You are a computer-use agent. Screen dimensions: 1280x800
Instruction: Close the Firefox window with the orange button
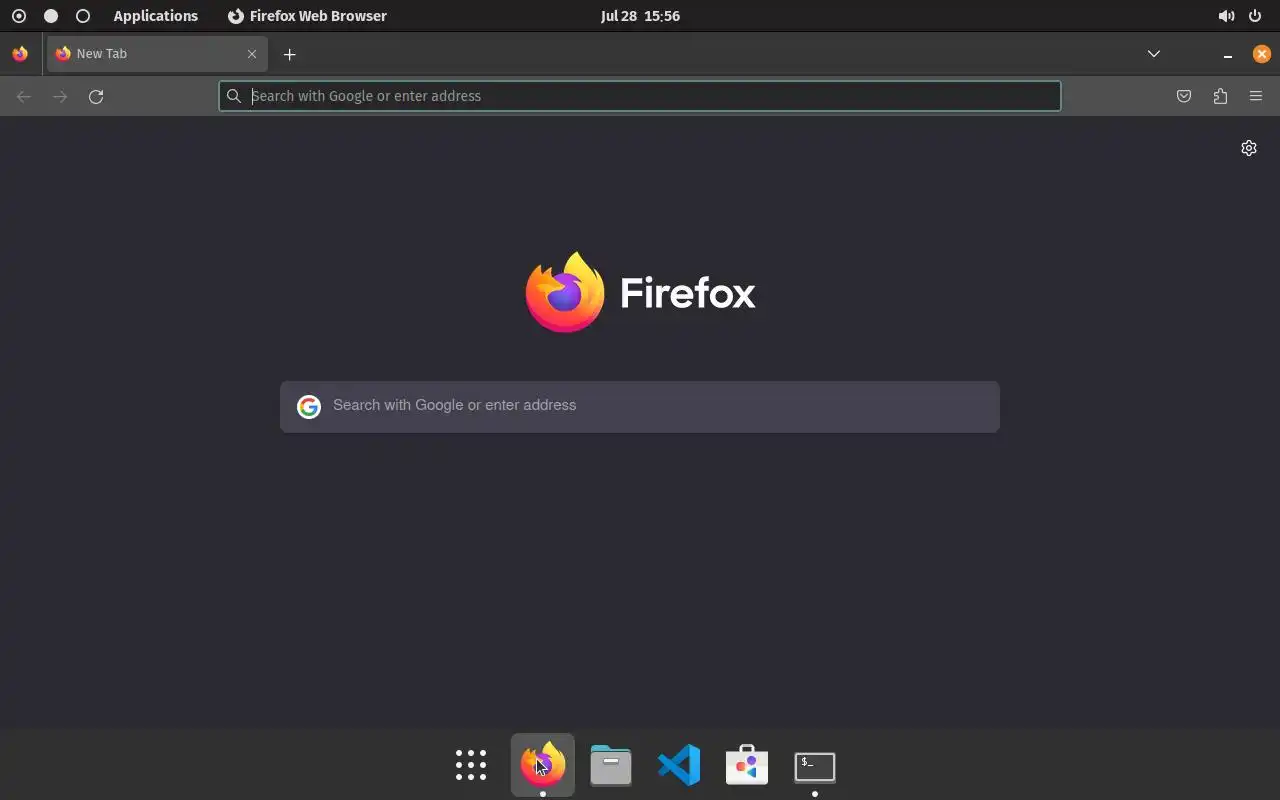1262,54
